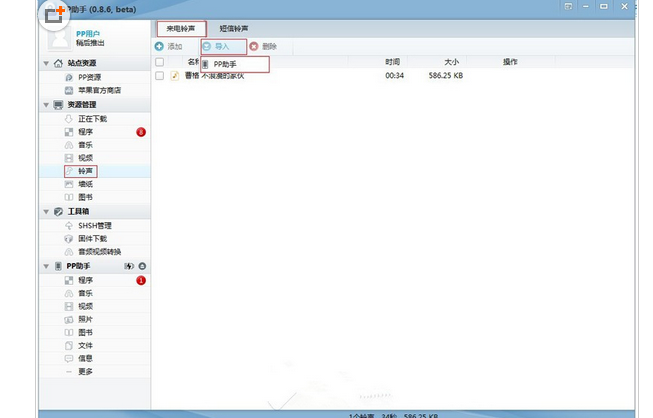Click the 00:34 duration cell

394,76
